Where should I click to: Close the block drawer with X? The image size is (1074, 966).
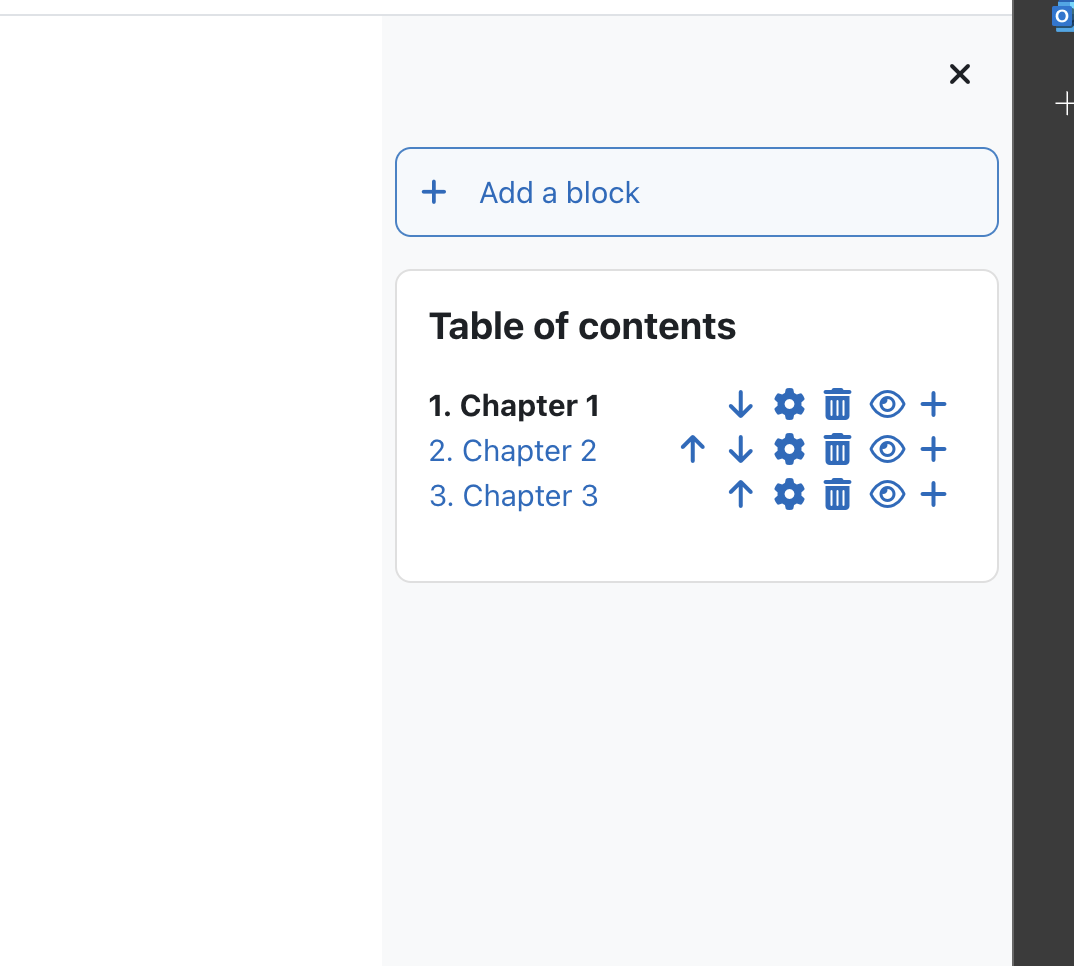point(960,74)
